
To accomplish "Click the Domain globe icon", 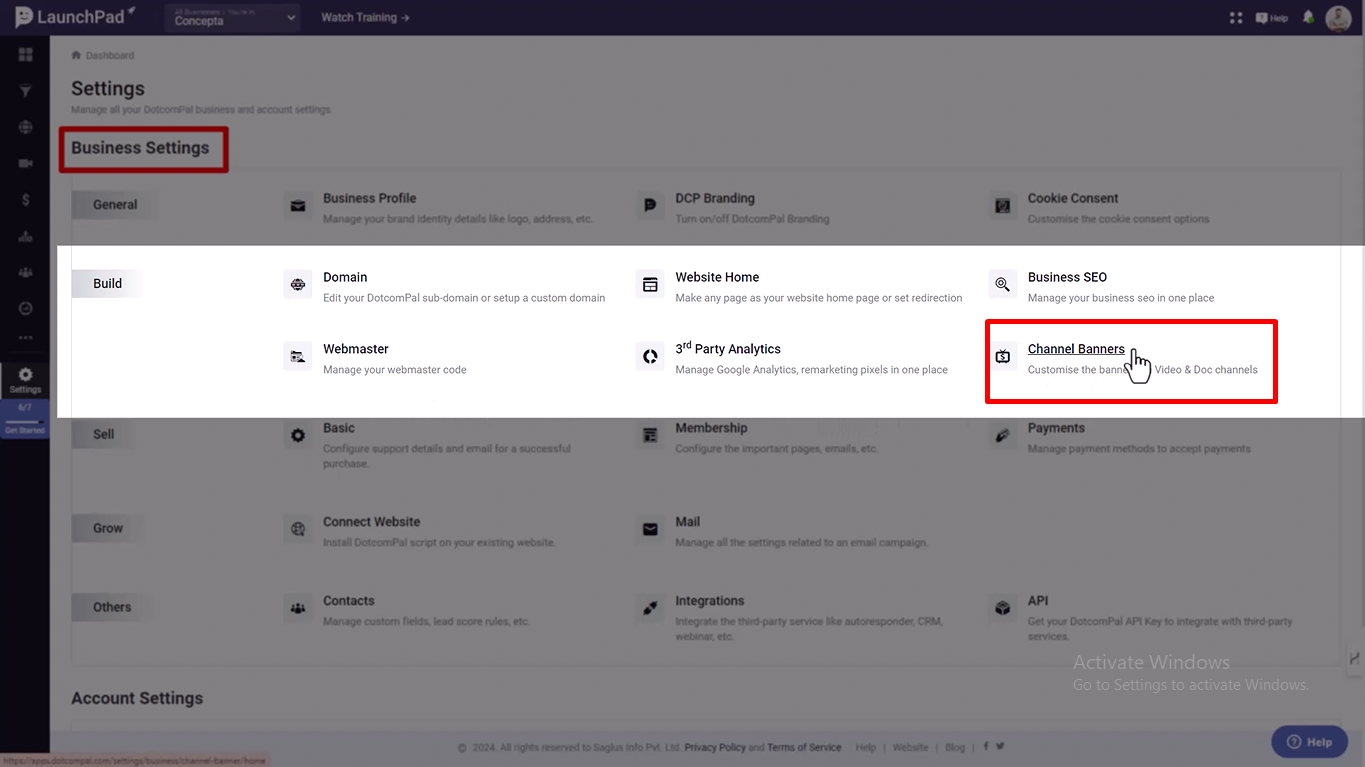I will (298, 285).
